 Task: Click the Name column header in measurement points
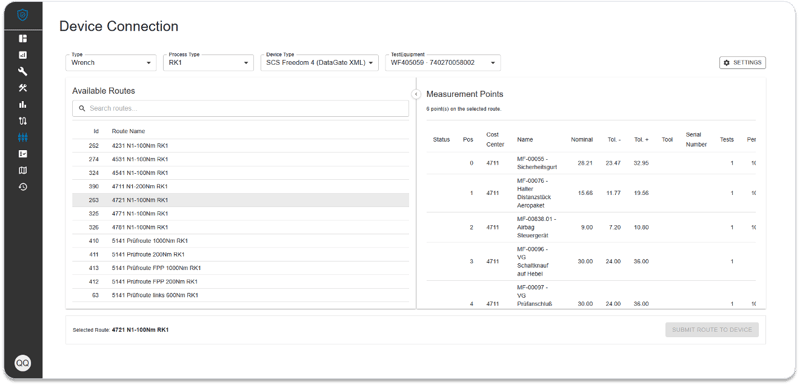pos(525,140)
